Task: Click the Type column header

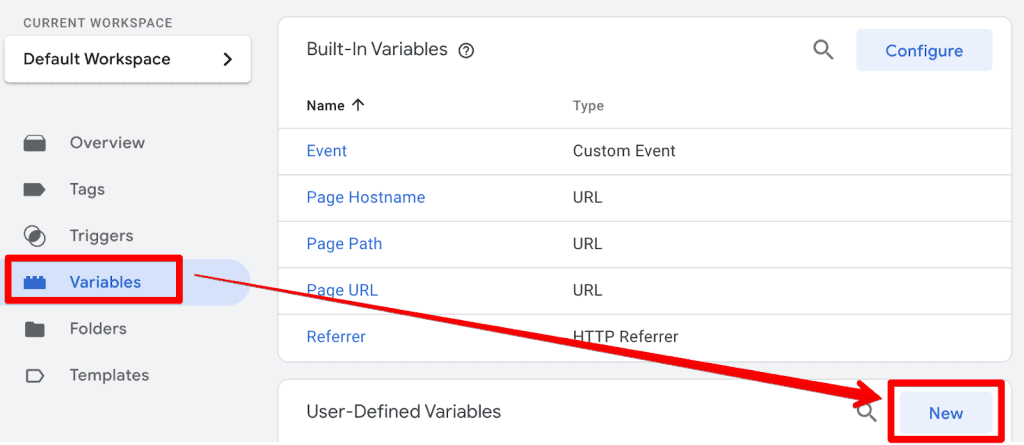Action: coord(588,106)
